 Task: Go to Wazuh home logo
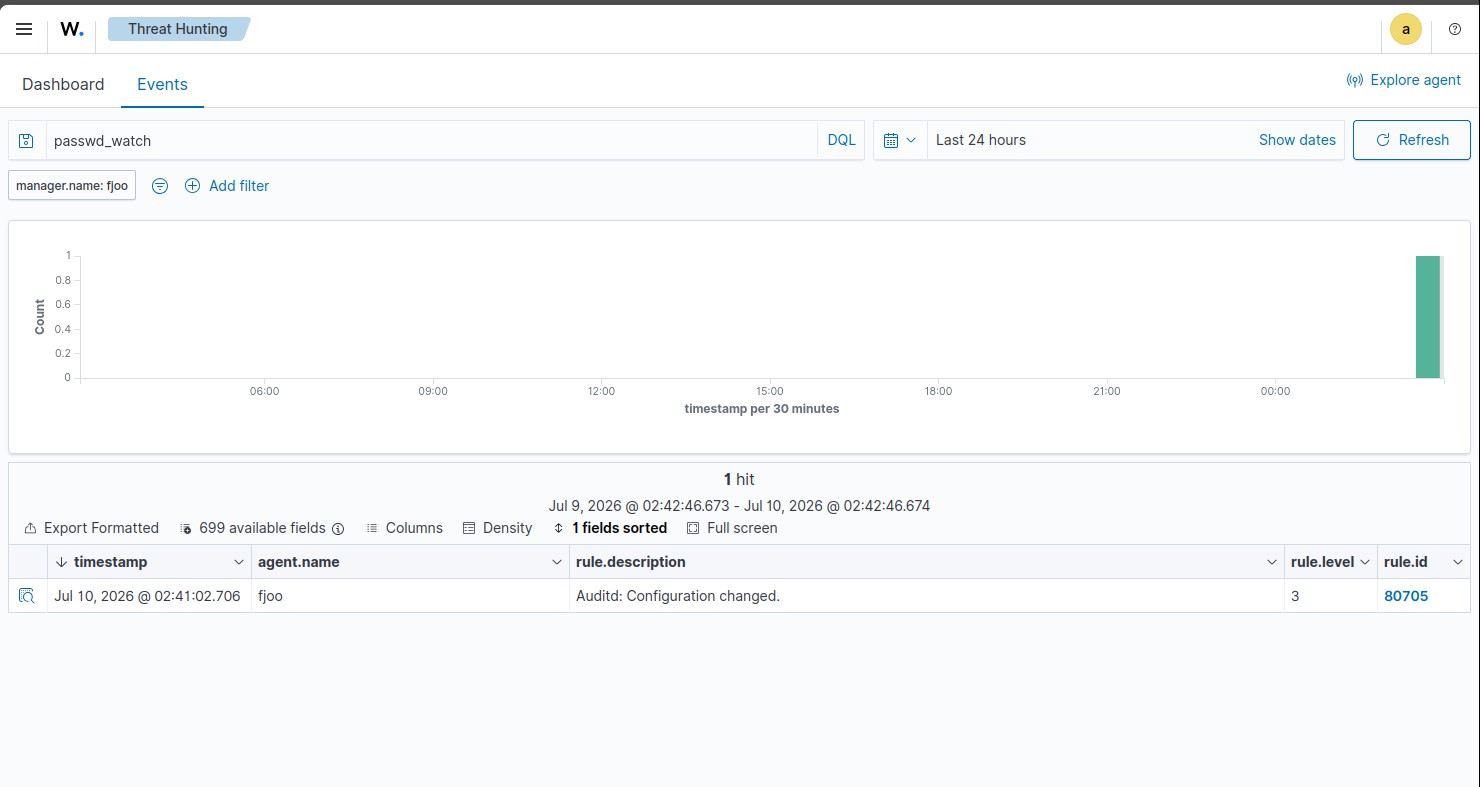click(x=72, y=29)
